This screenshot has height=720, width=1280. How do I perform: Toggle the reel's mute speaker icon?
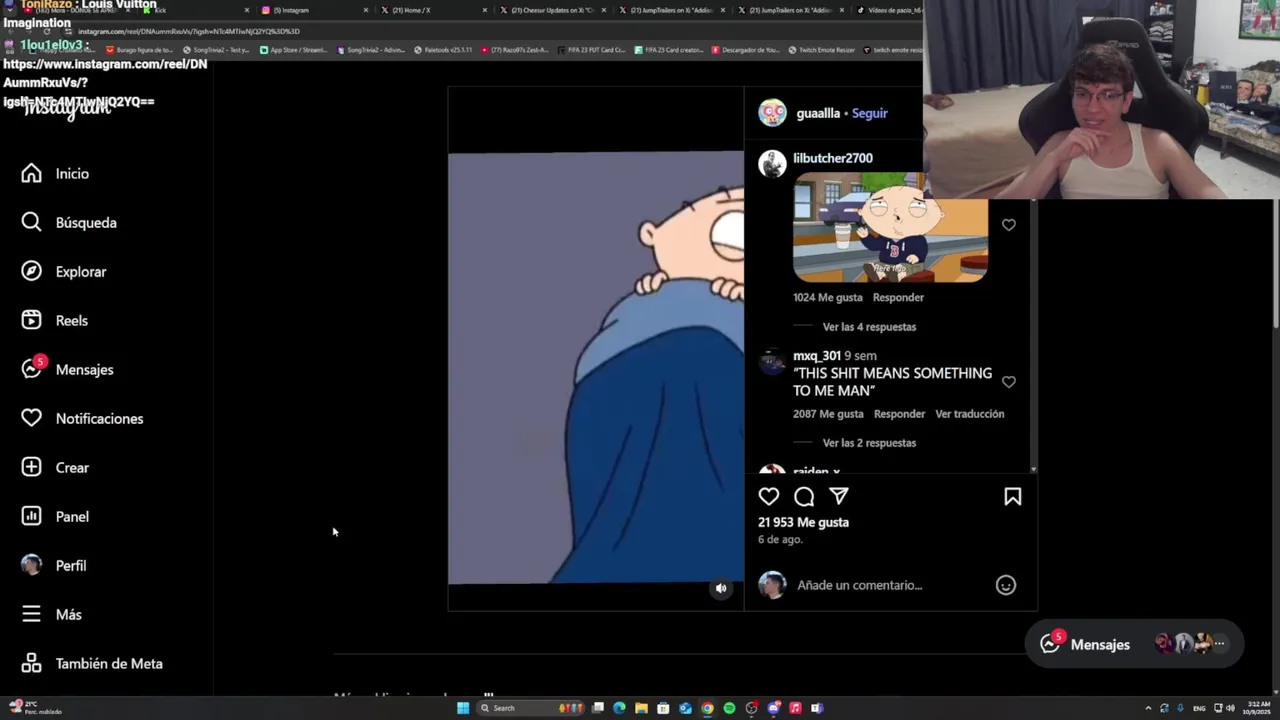(x=721, y=589)
